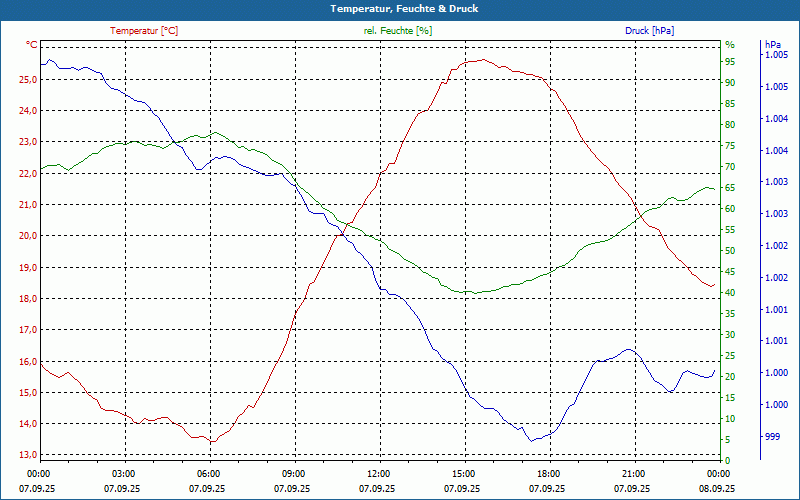Click the peak of the red temperature curve
This screenshot has height=500, width=800.
[482, 59]
